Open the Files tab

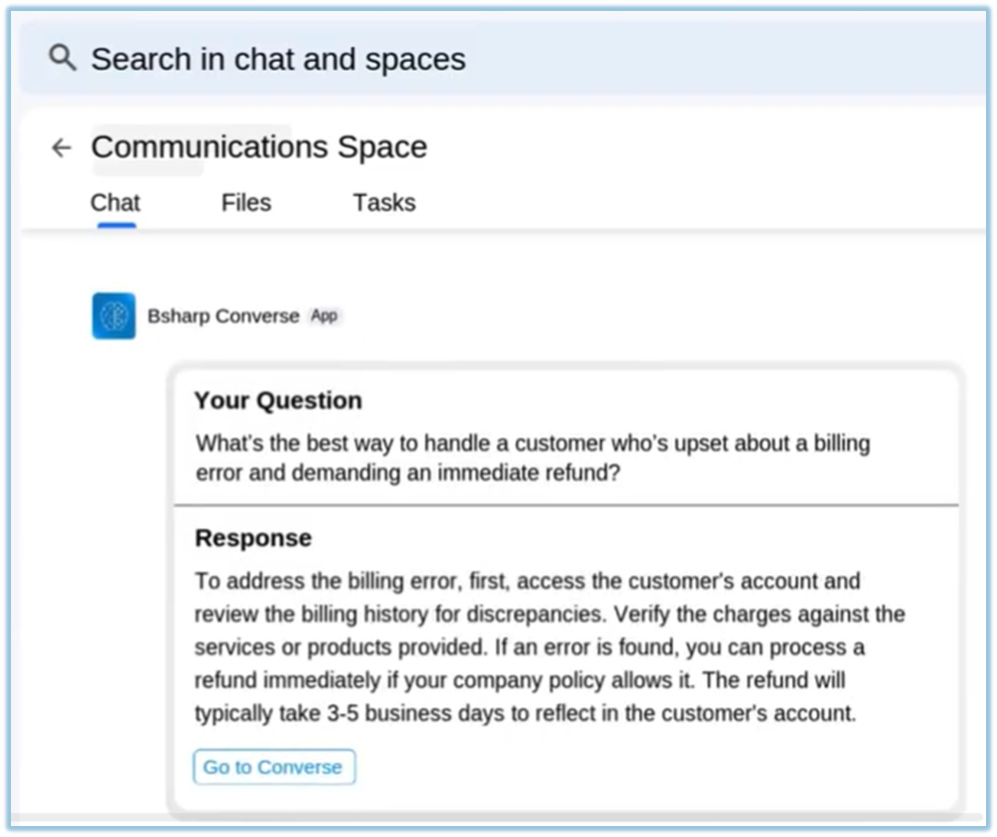[246, 203]
